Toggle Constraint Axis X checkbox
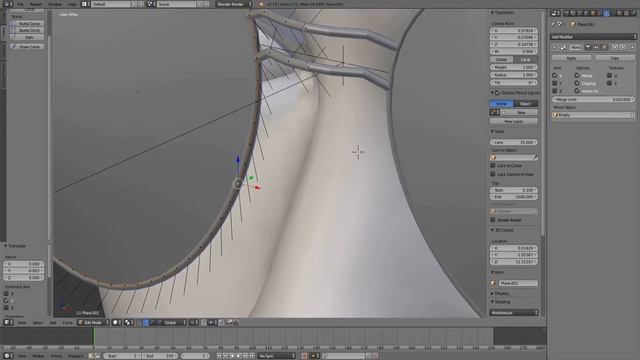640x360 pixels. pyautogui.click(x=6, y=293)
